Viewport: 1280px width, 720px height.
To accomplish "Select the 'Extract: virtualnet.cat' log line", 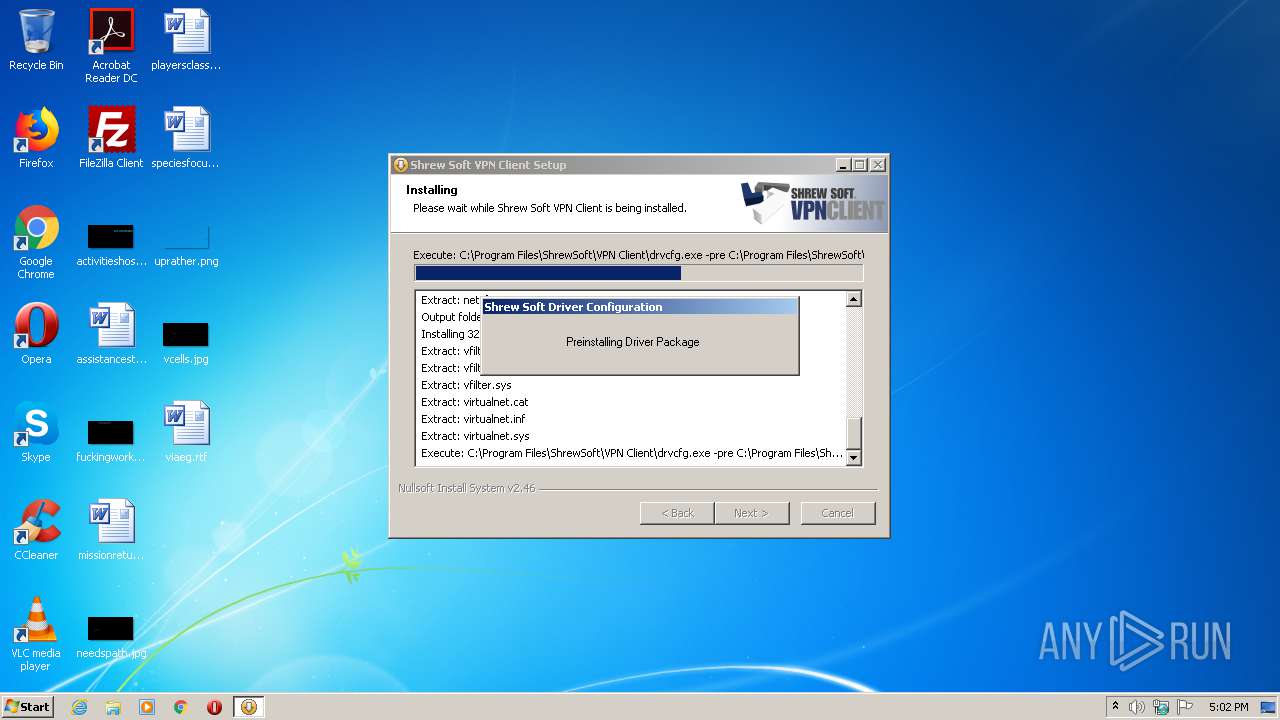I will pos(474,402).
